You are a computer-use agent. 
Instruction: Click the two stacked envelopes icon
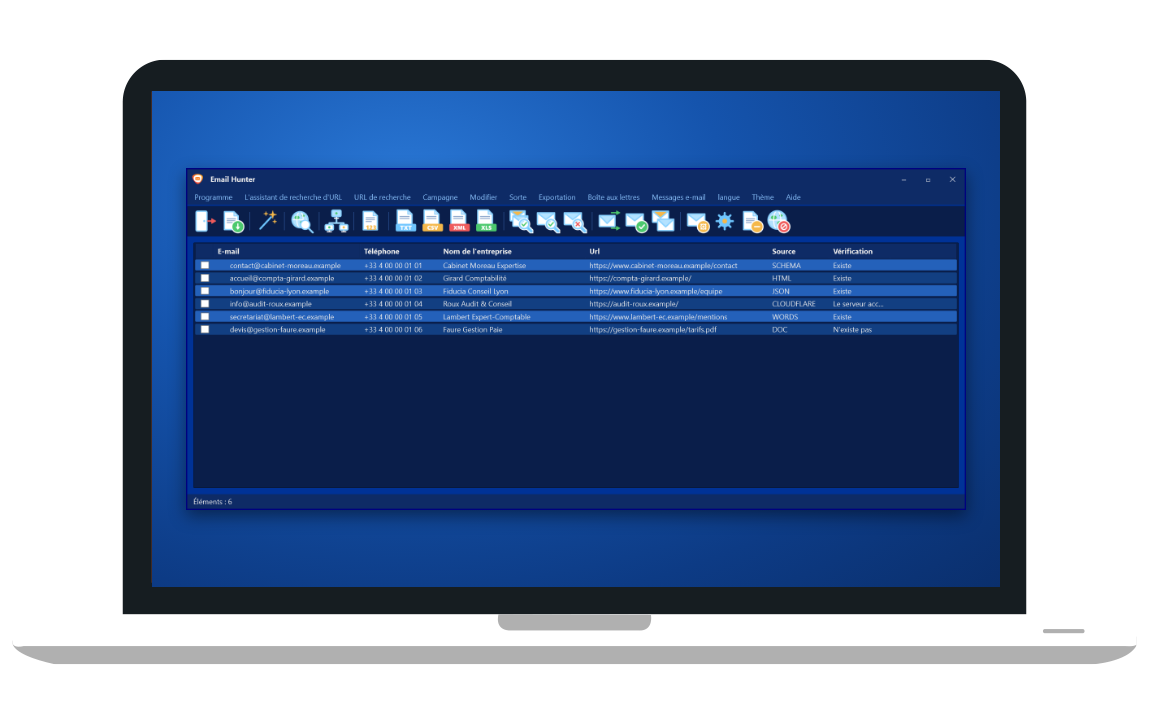(663, 221)
